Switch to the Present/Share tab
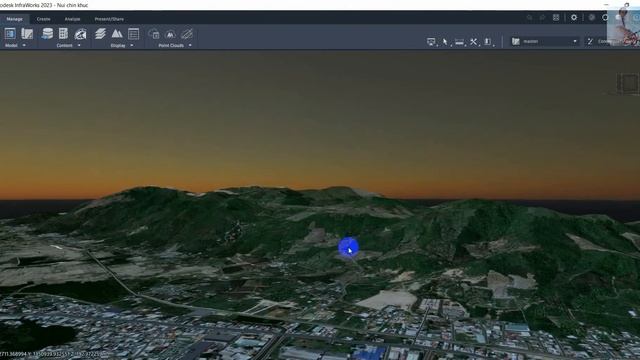Viewport: 640px width, 360px height. point(109,19)
